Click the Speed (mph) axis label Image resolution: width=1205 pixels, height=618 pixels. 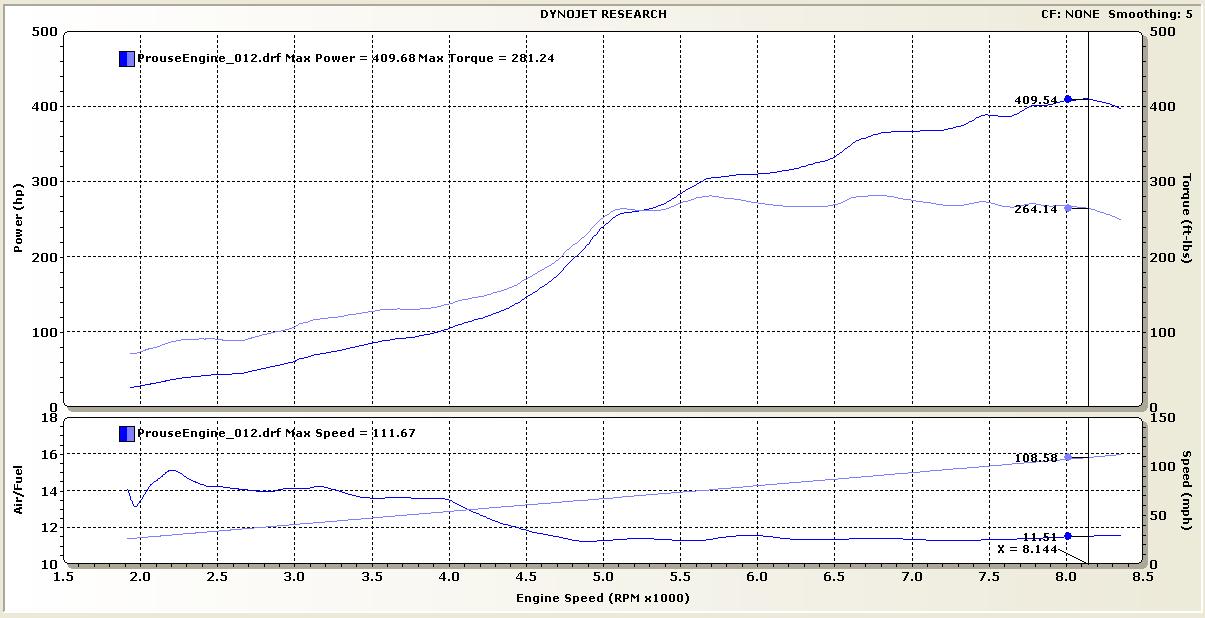[x=1187, y=491]
